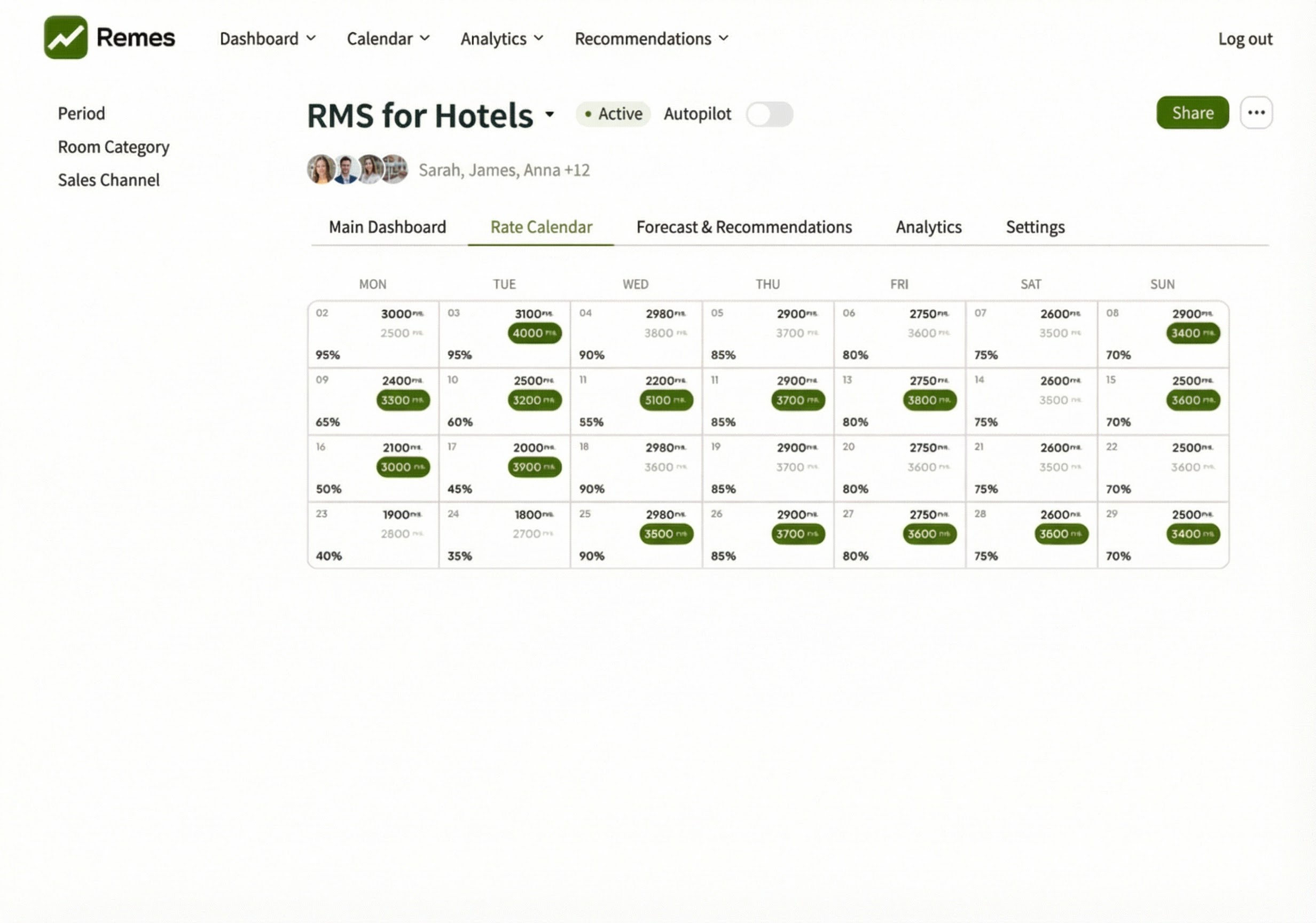This screenshot has height=923, width=1316.
Task: Click the 3400 badge on Sunday 08
Action: 1192,333
